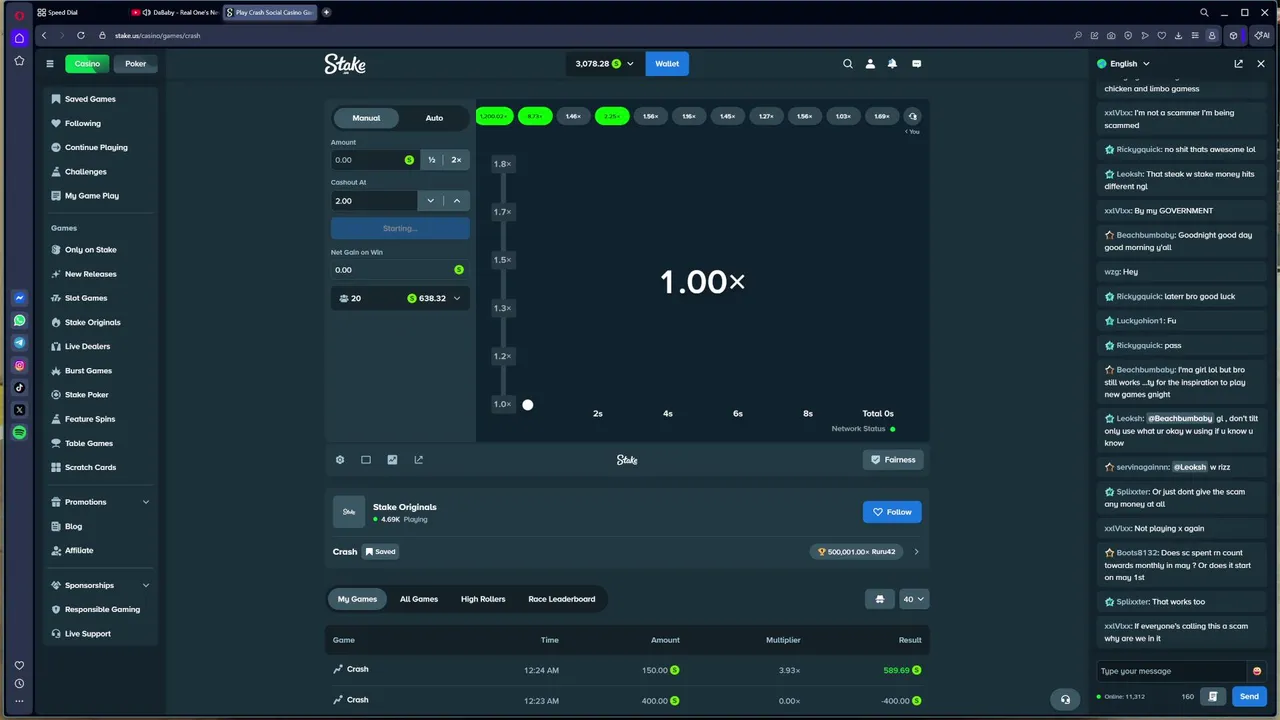Viewport: 1280px width, 720px height.
Task: Open the Fairness button
Action: tap(892, 460)
